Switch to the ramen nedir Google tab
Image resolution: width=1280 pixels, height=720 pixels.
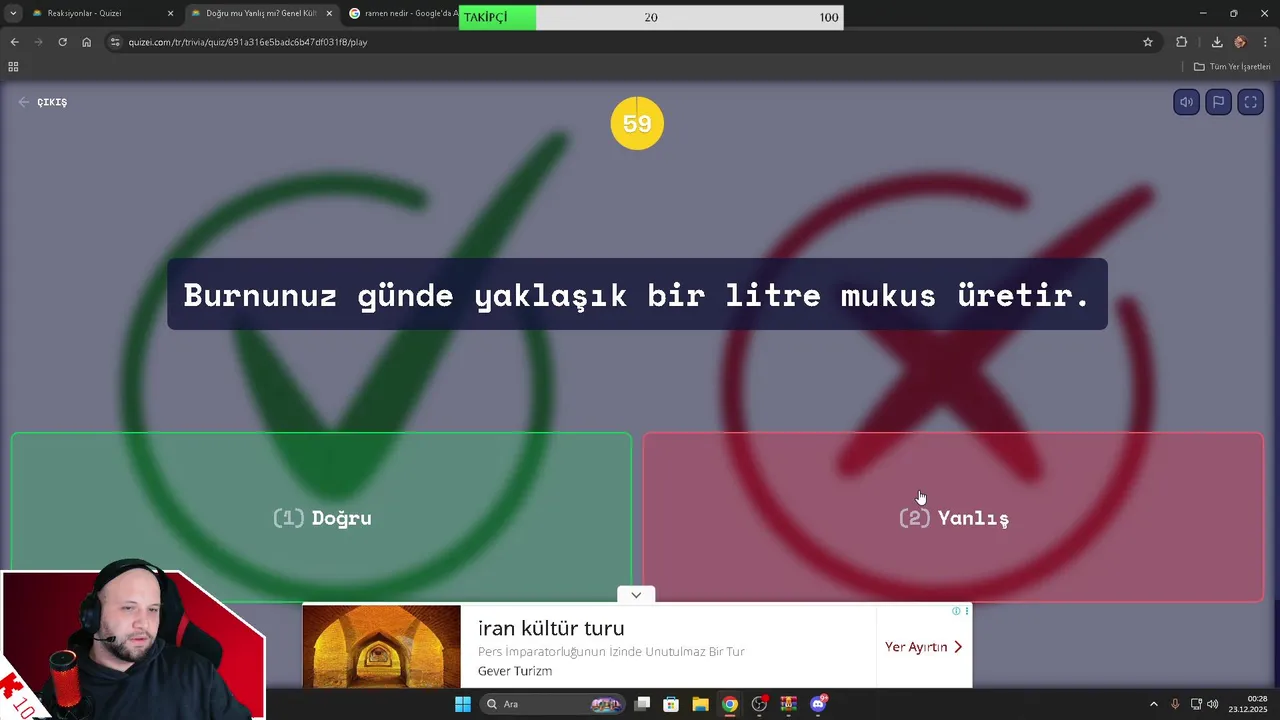click(x=400, y=14)
